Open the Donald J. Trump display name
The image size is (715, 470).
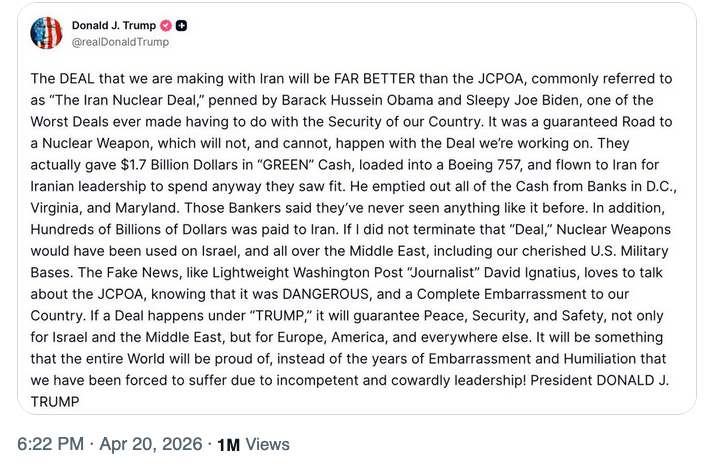[115, 25]
